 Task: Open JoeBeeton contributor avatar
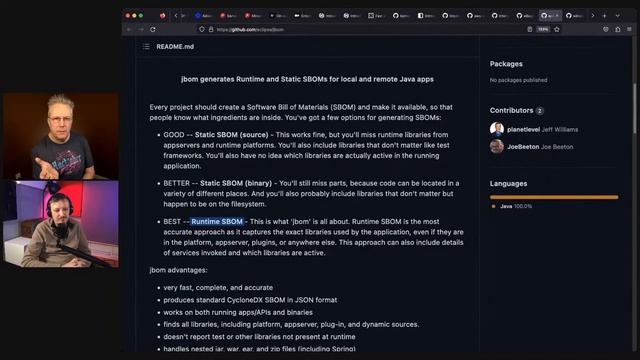click(x=497, y=146)
